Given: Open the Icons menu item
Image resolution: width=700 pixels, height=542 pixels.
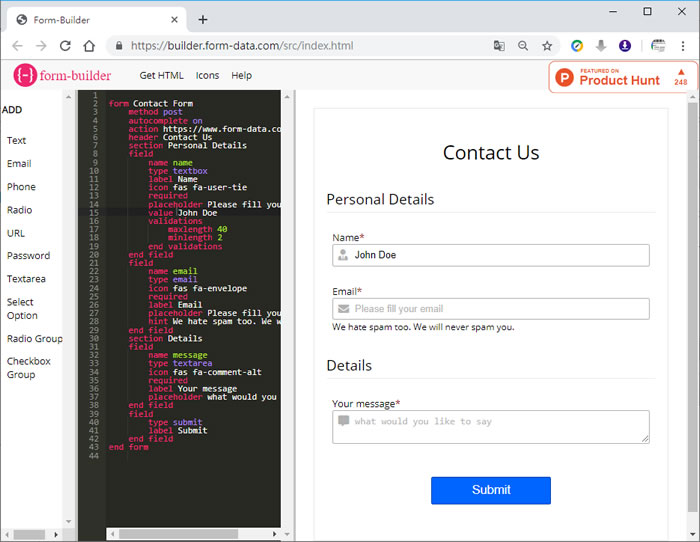Looking at the screenshot, I should click(207, 76).
